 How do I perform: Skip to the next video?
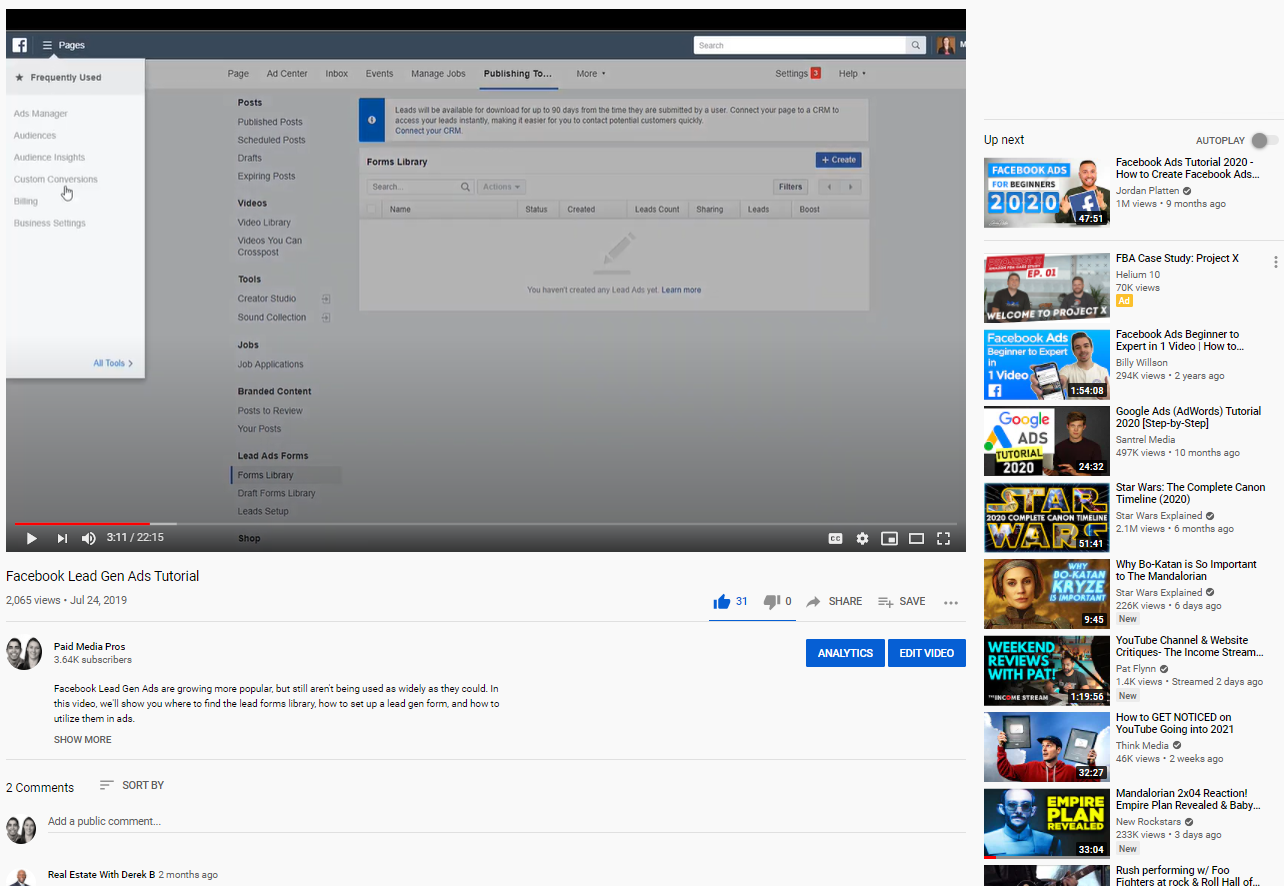(62, 538)
